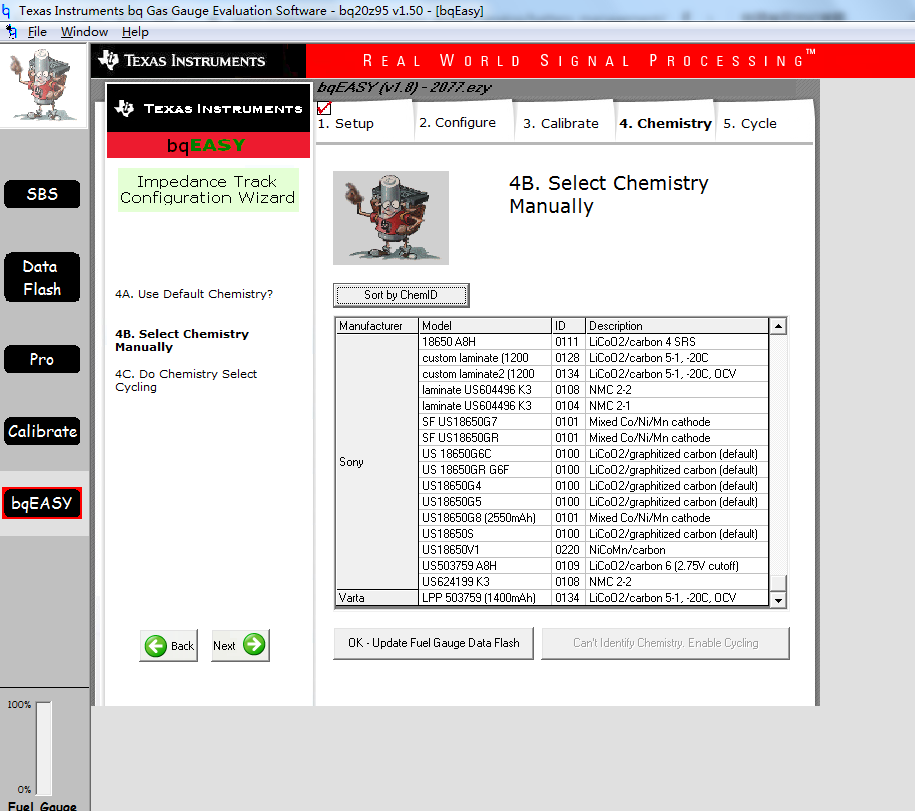915x811 pixels.
Task: Click the mascot image beside Select Chemistry
Action: 391,218
